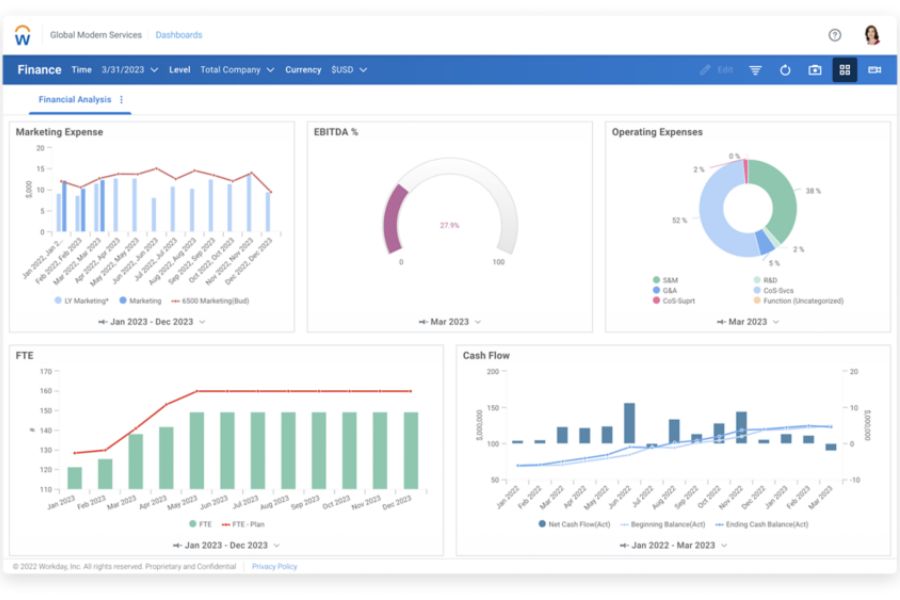Switch to the Financial Analysis tab
The width and height of the screenshot is (900, 600).
pos(73,100)
